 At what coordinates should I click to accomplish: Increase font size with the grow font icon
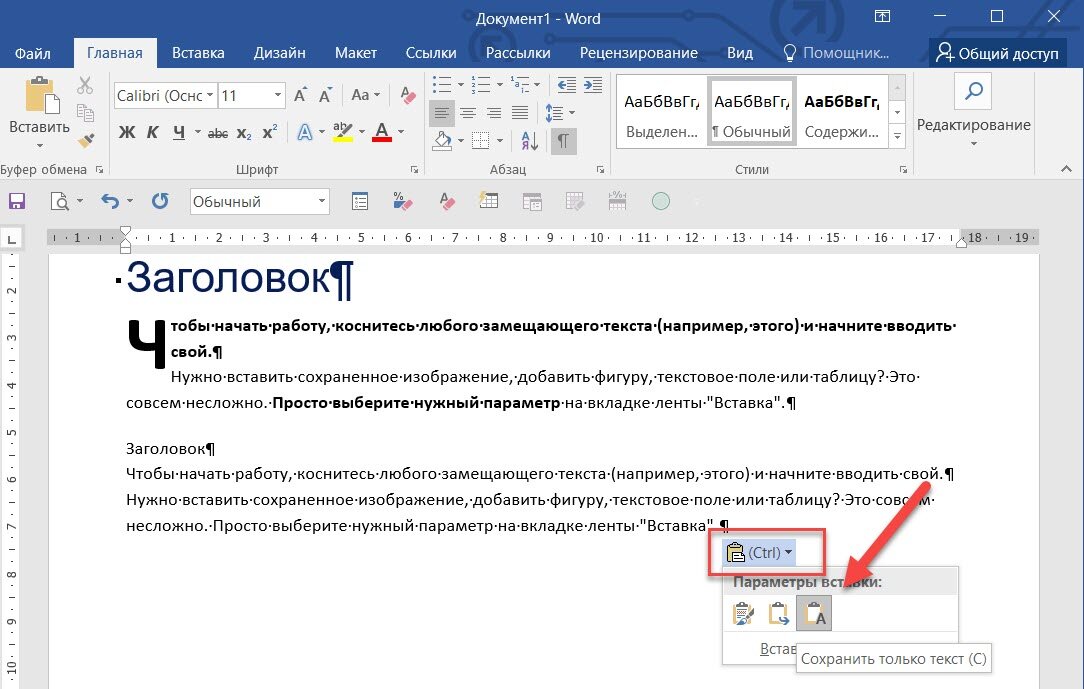tap(300, 95)
